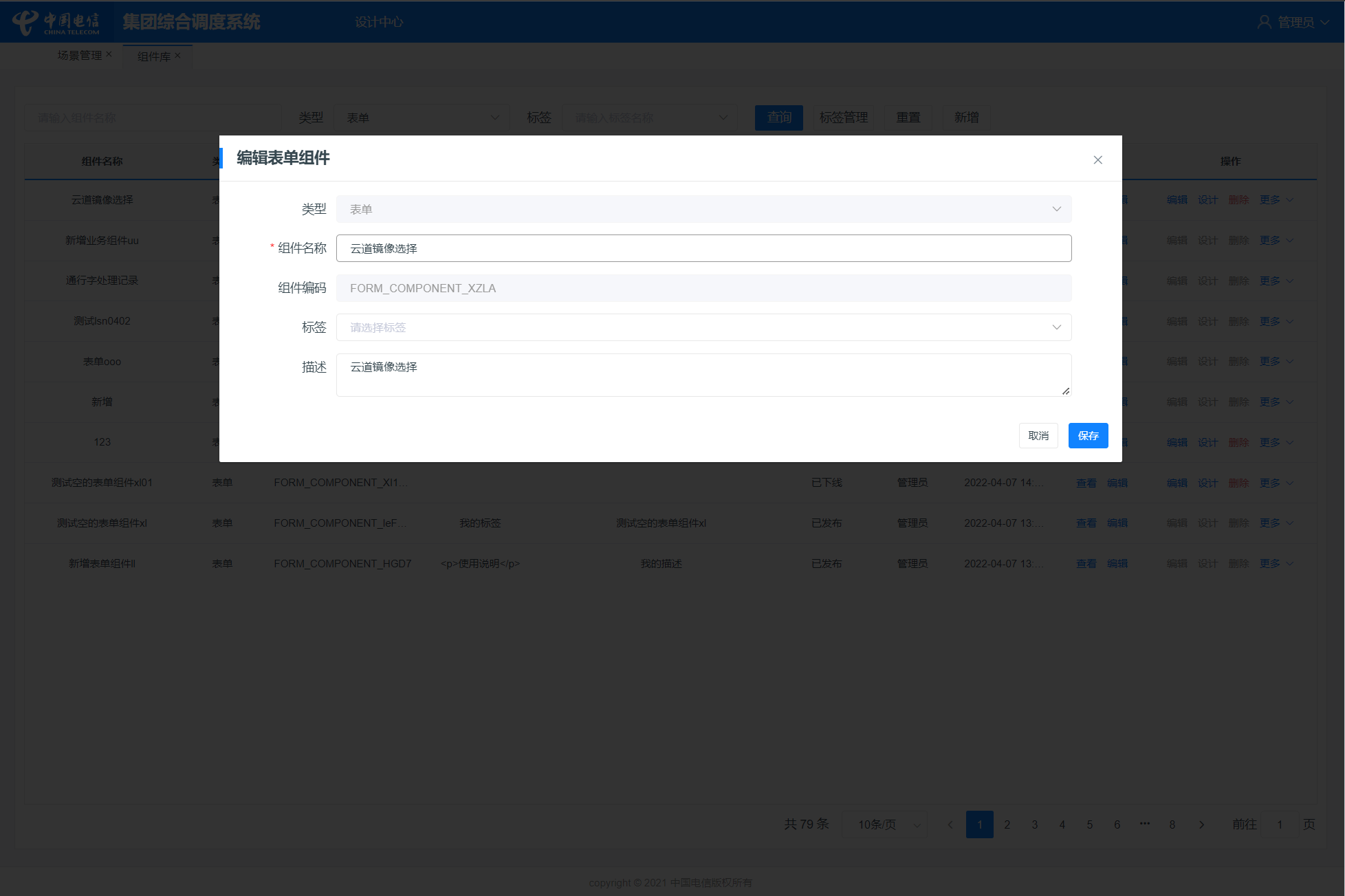
Task: Click the pagination ellipsis jump icon
Action: click(x=1144, y=823)
